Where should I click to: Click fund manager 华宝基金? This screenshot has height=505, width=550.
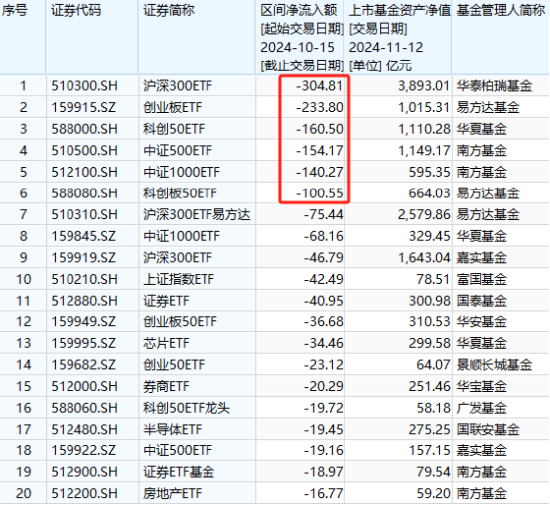point(482,386)
